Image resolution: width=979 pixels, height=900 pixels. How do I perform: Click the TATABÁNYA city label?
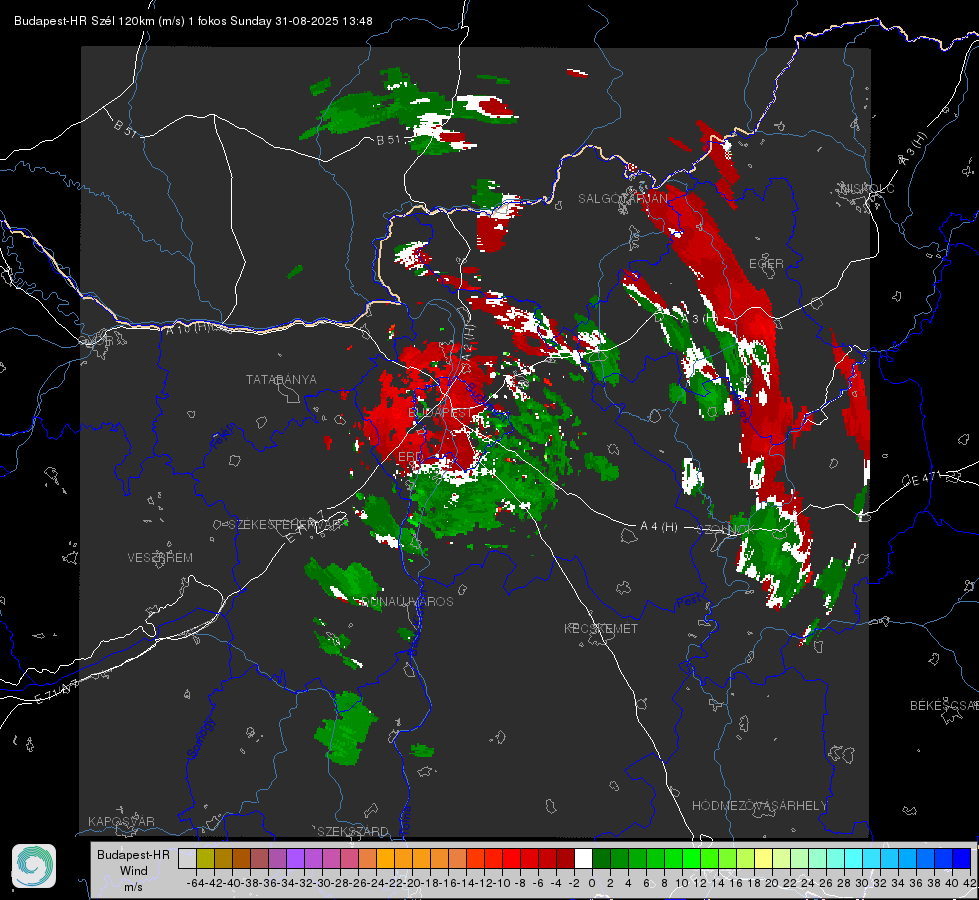tap(281, 379)
